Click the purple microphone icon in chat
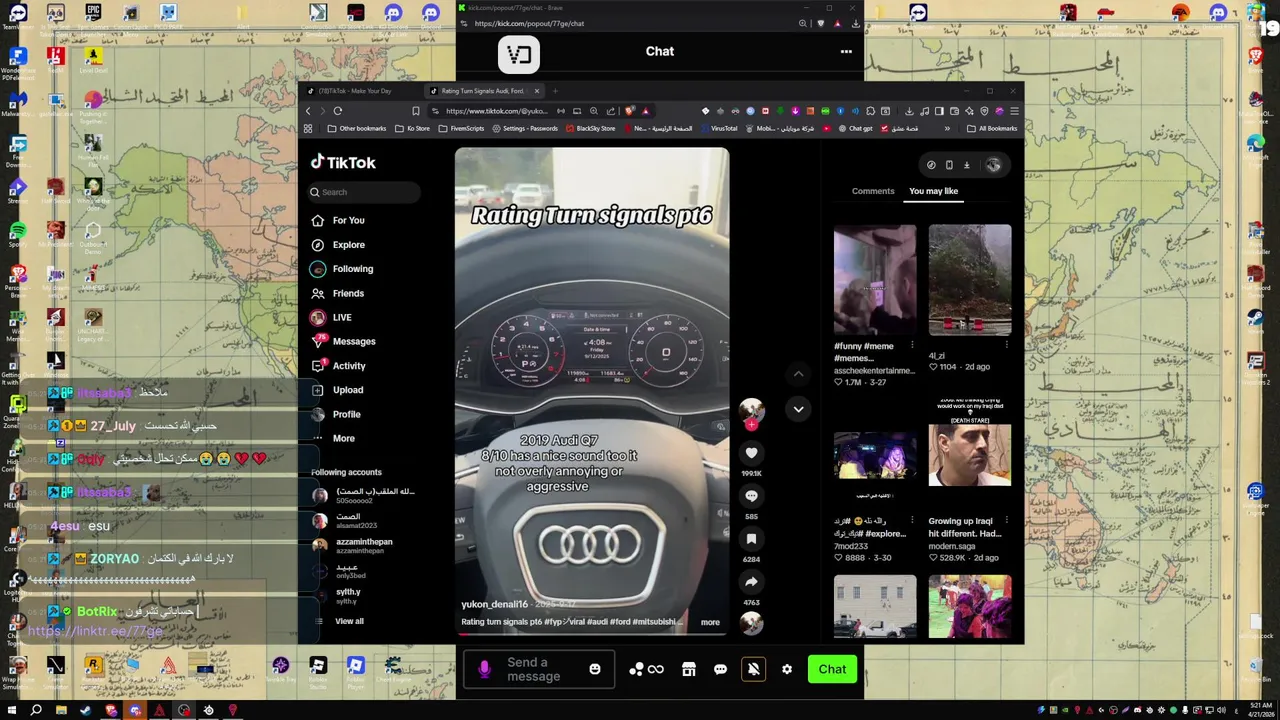Image resolution: width=1280 pixels, height=720 pixels. pos(485,669)
